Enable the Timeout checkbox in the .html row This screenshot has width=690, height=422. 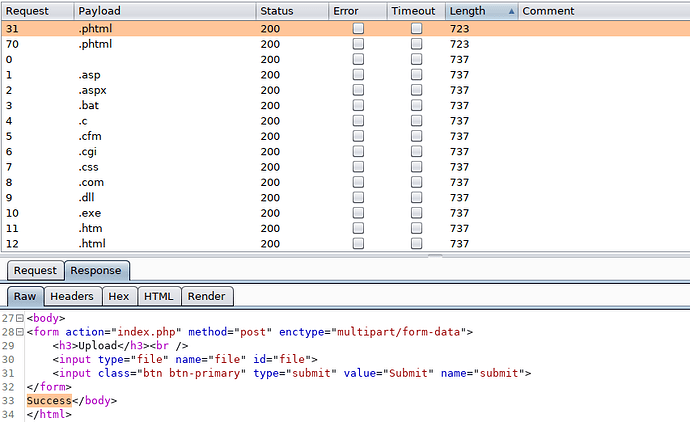[416, 243]
